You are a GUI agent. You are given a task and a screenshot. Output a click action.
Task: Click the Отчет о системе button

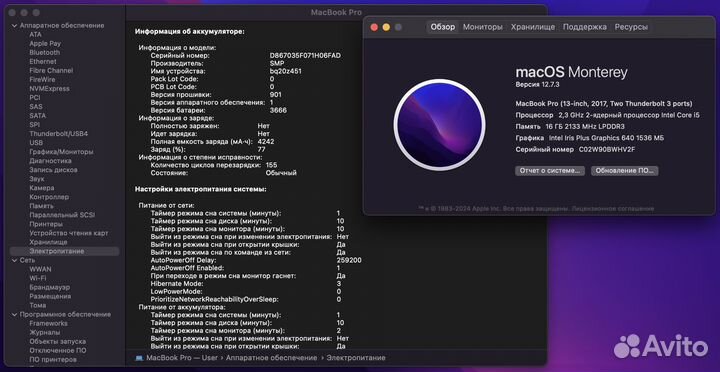click(x=550, y=171)
